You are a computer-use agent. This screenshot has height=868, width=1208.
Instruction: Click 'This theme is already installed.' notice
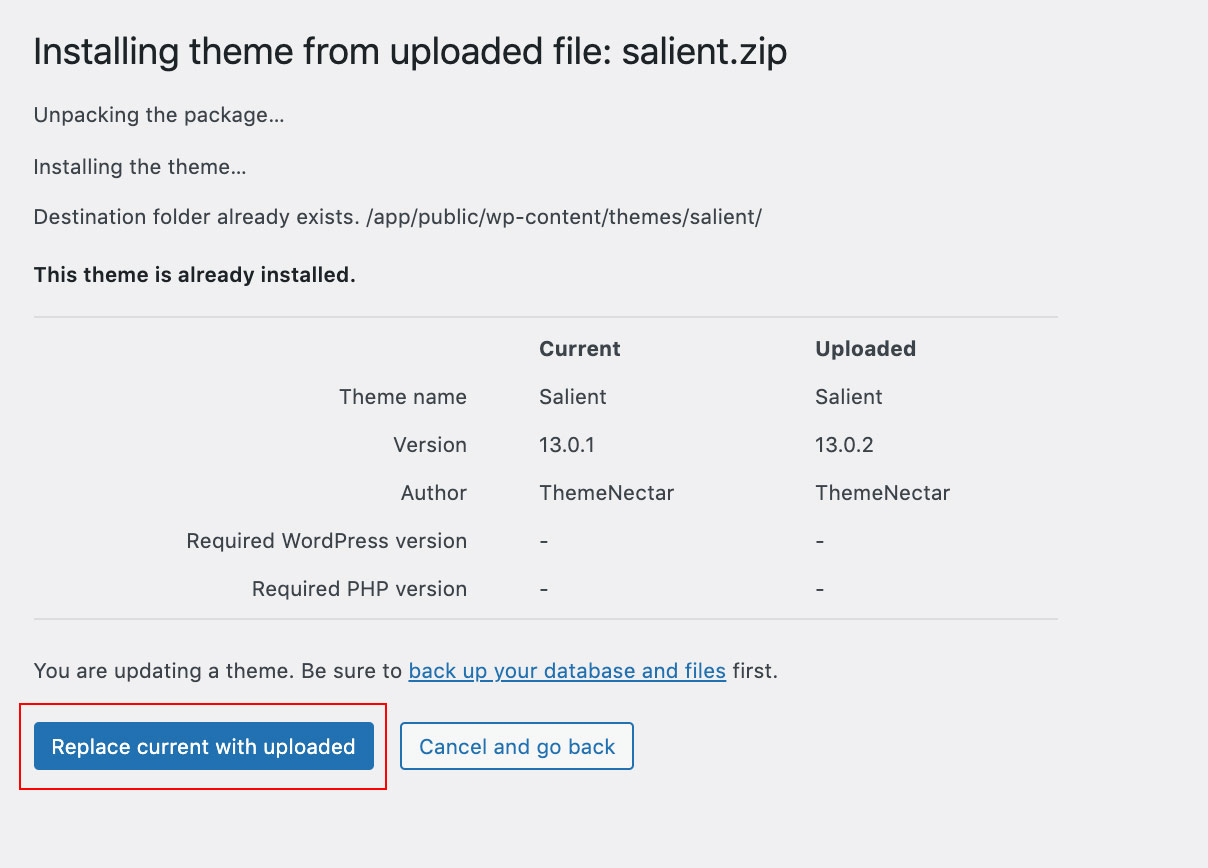[x=195, y=275]
